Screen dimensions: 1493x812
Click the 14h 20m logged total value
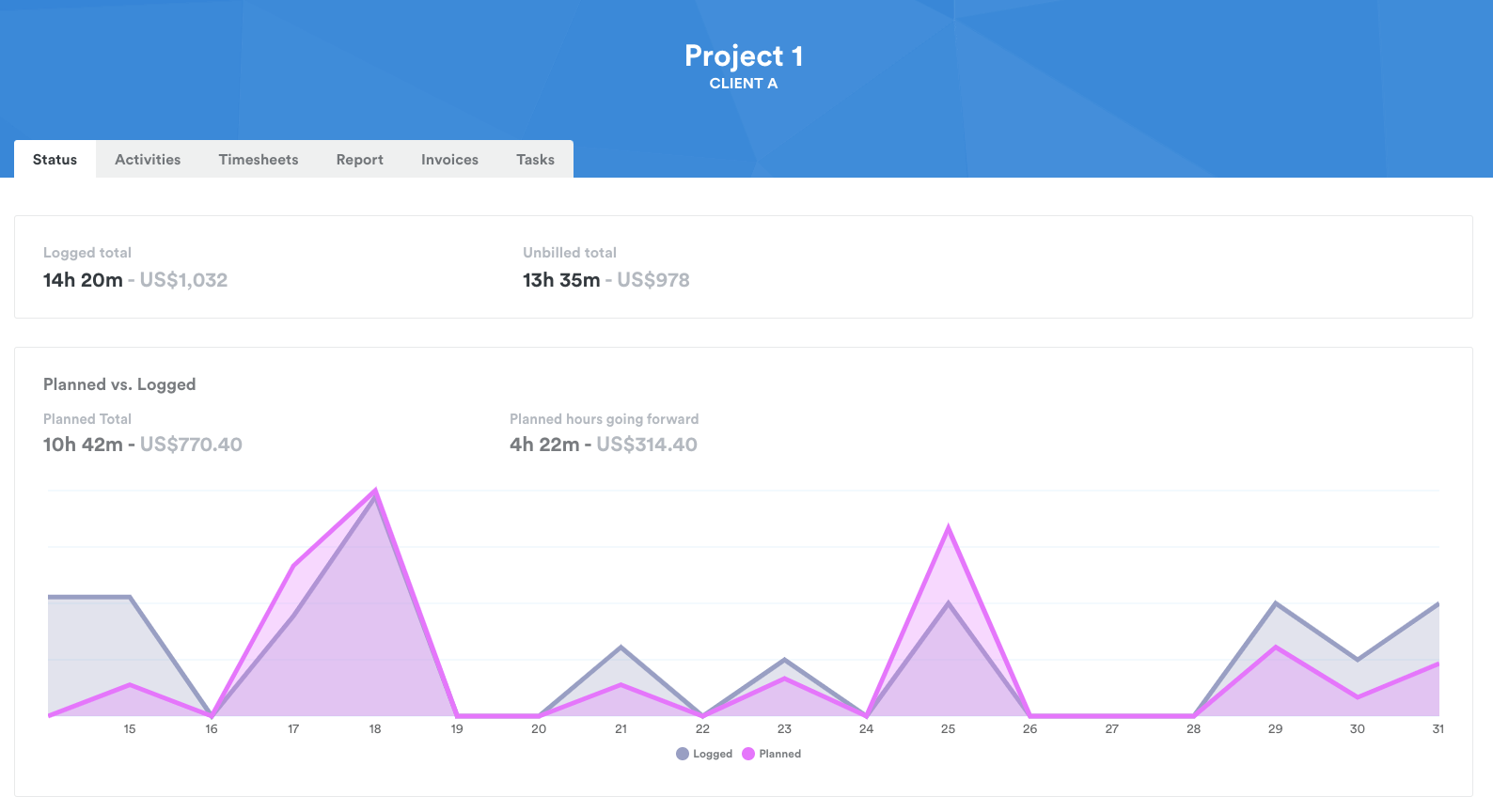pos(83,280)
